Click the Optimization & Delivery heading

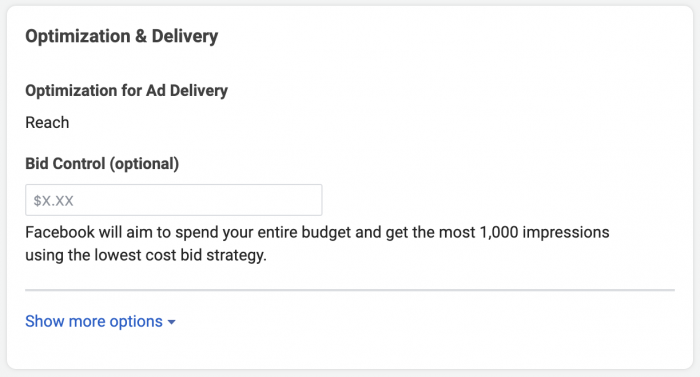pos(121,36)
